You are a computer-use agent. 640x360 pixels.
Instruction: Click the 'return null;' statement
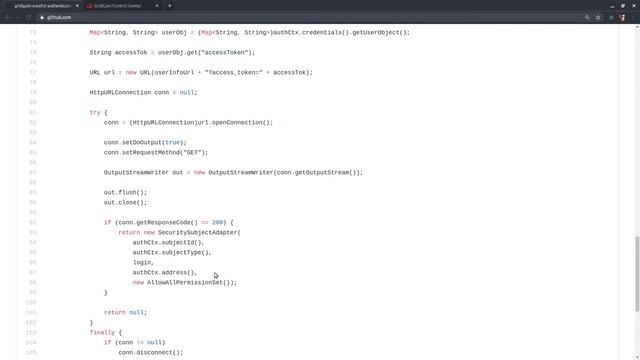tap(125, 313)
